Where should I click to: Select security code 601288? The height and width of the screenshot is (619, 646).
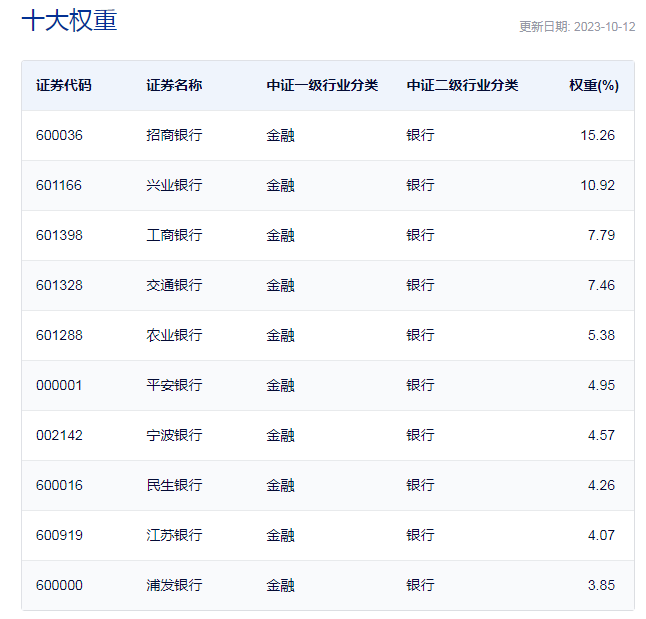tap(59, 335)
